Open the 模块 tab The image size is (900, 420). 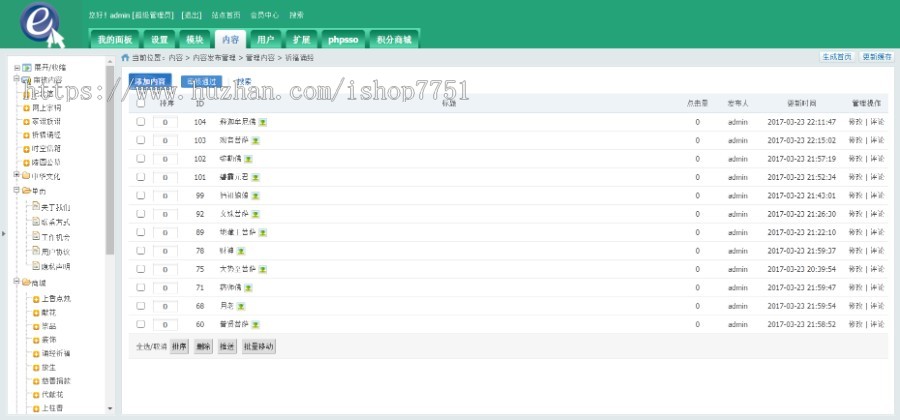coord(195,40)
